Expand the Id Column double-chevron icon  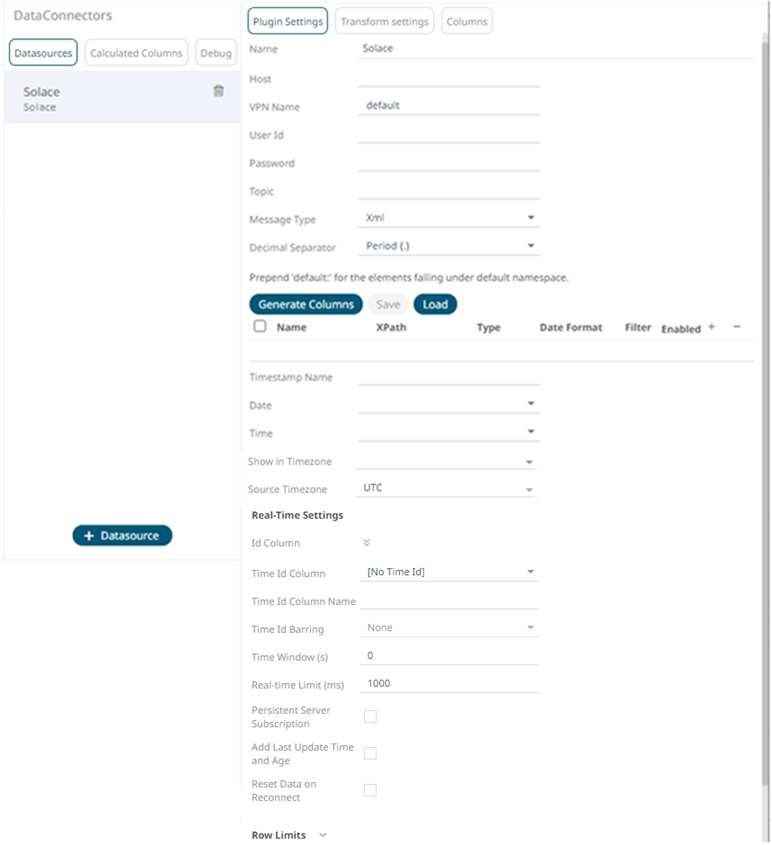(x=366, y=543)
